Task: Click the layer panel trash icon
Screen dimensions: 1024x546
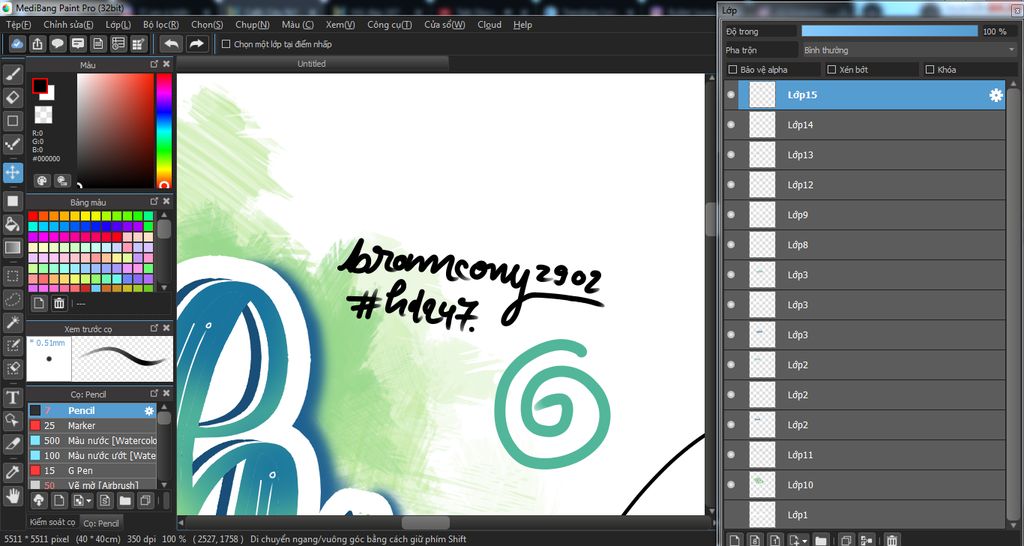Action: click(x=892, y=540)
